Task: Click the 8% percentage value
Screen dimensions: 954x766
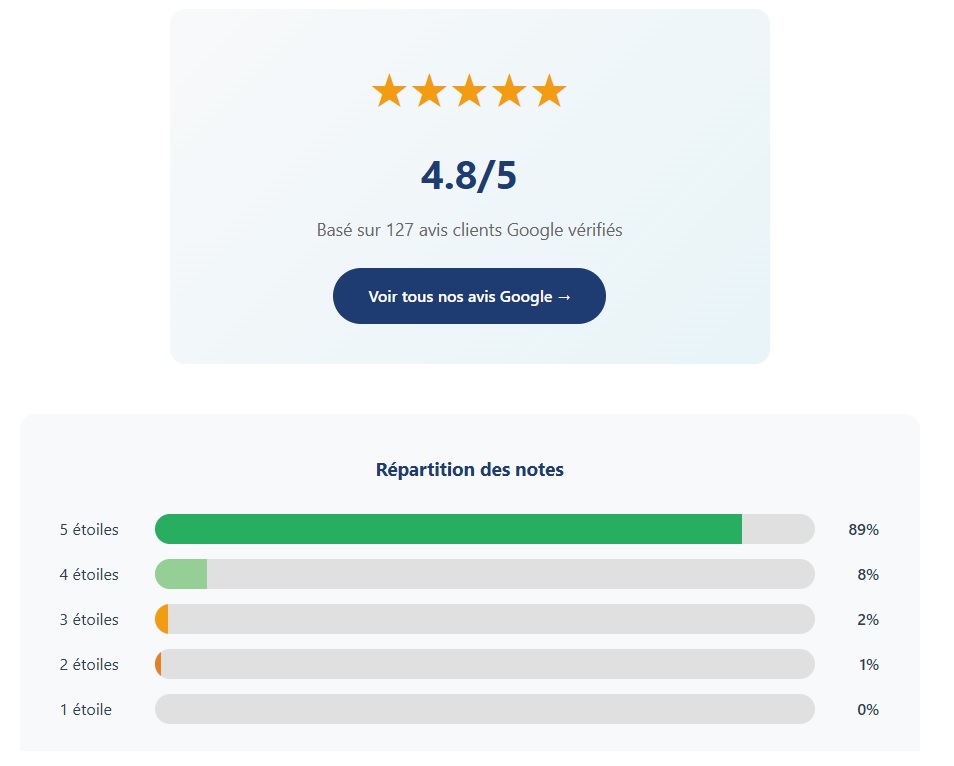Action: coord(867,574)
